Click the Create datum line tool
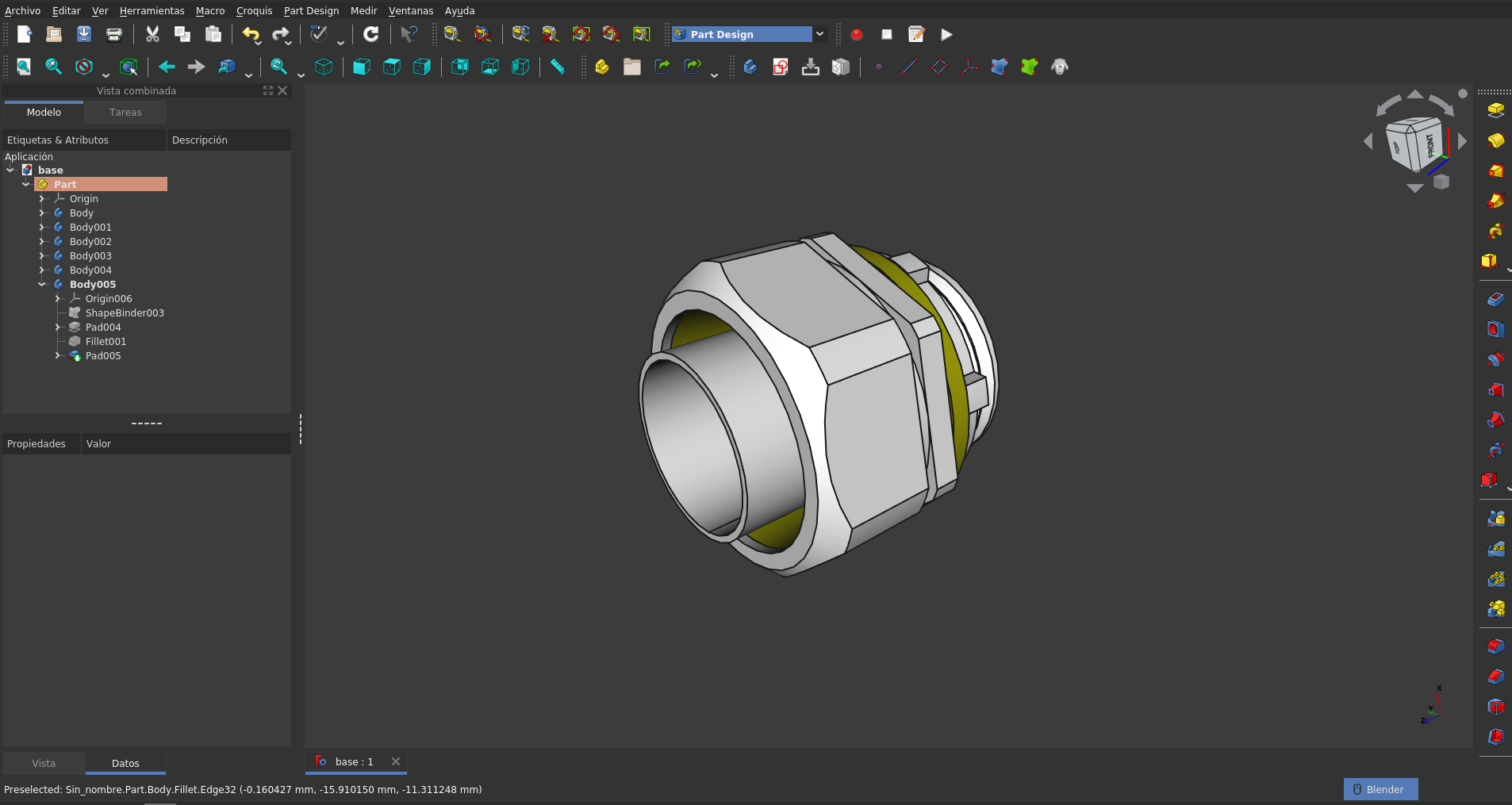The image size is (1512, 805). pyautogui.click(x=909, y=67)
